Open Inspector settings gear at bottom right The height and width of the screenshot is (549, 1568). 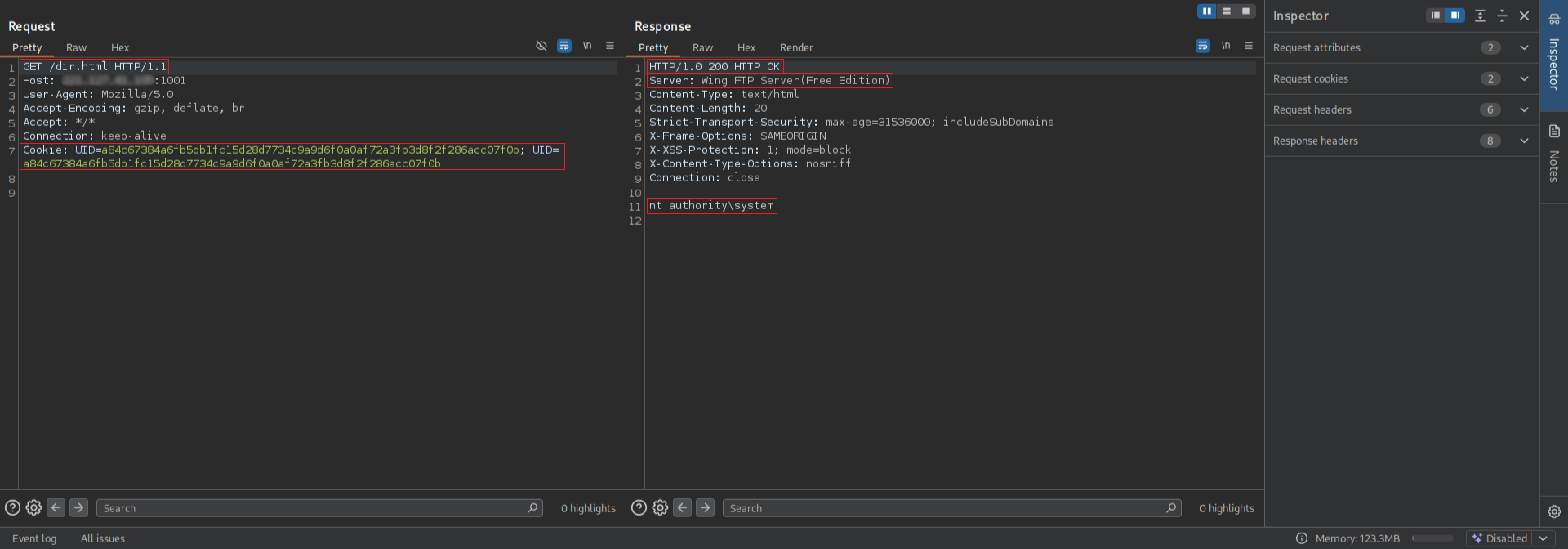point(1554,511)
